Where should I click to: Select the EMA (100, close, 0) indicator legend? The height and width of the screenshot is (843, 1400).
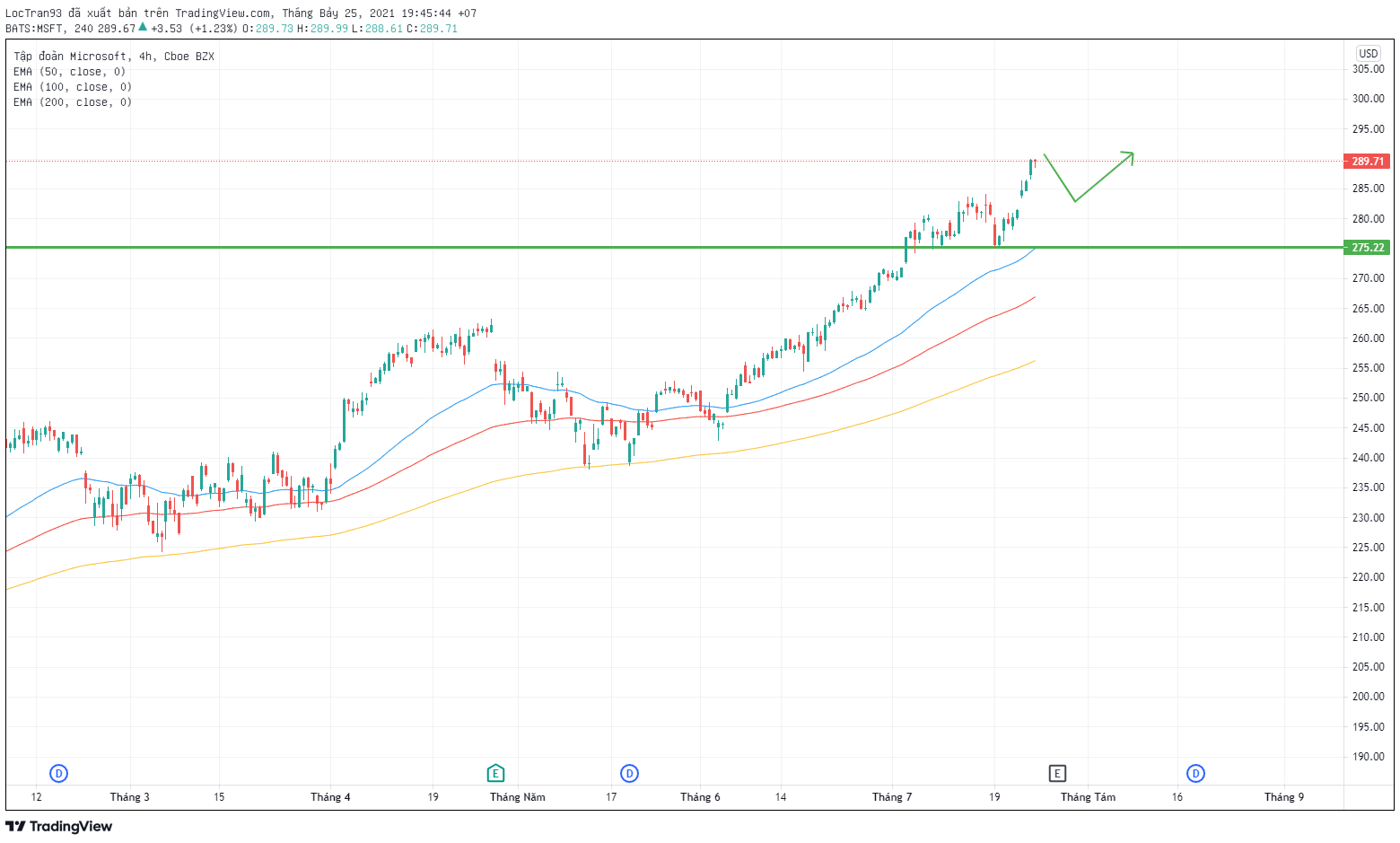[x=73, y=87]
